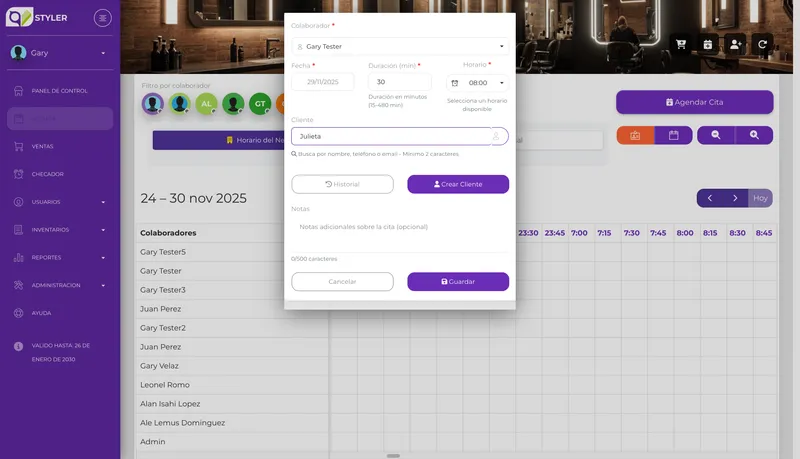Click the add user icon in header
This screenshot has height=459, width=800.
click(x=735, y=44)
